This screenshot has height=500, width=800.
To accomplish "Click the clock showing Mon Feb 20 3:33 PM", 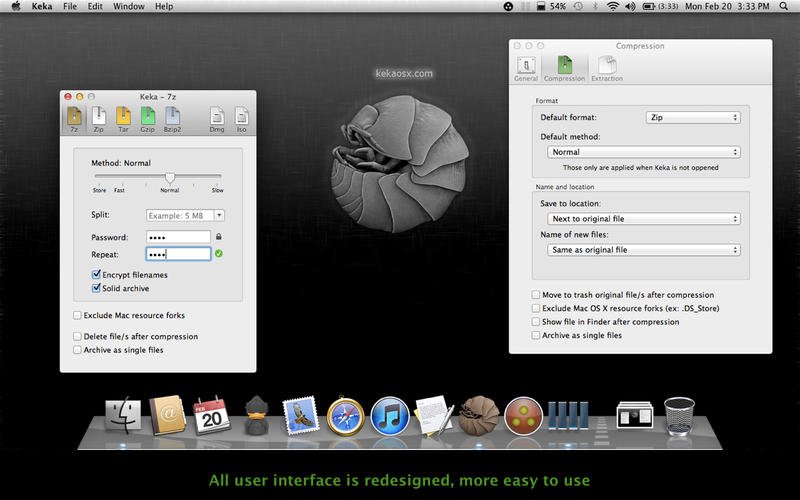I will (727, 6).
